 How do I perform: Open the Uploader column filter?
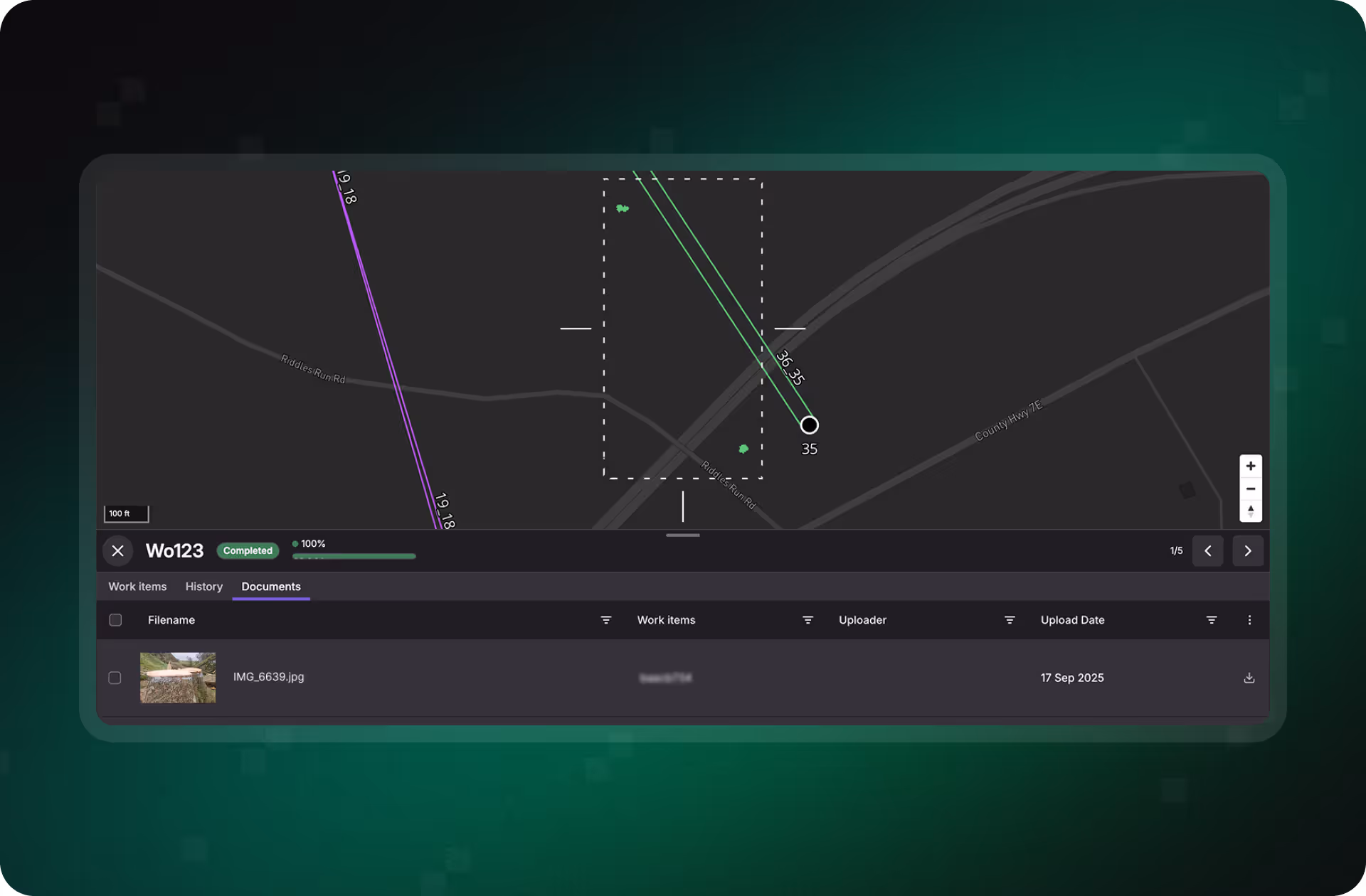(x=1009, y=620)
